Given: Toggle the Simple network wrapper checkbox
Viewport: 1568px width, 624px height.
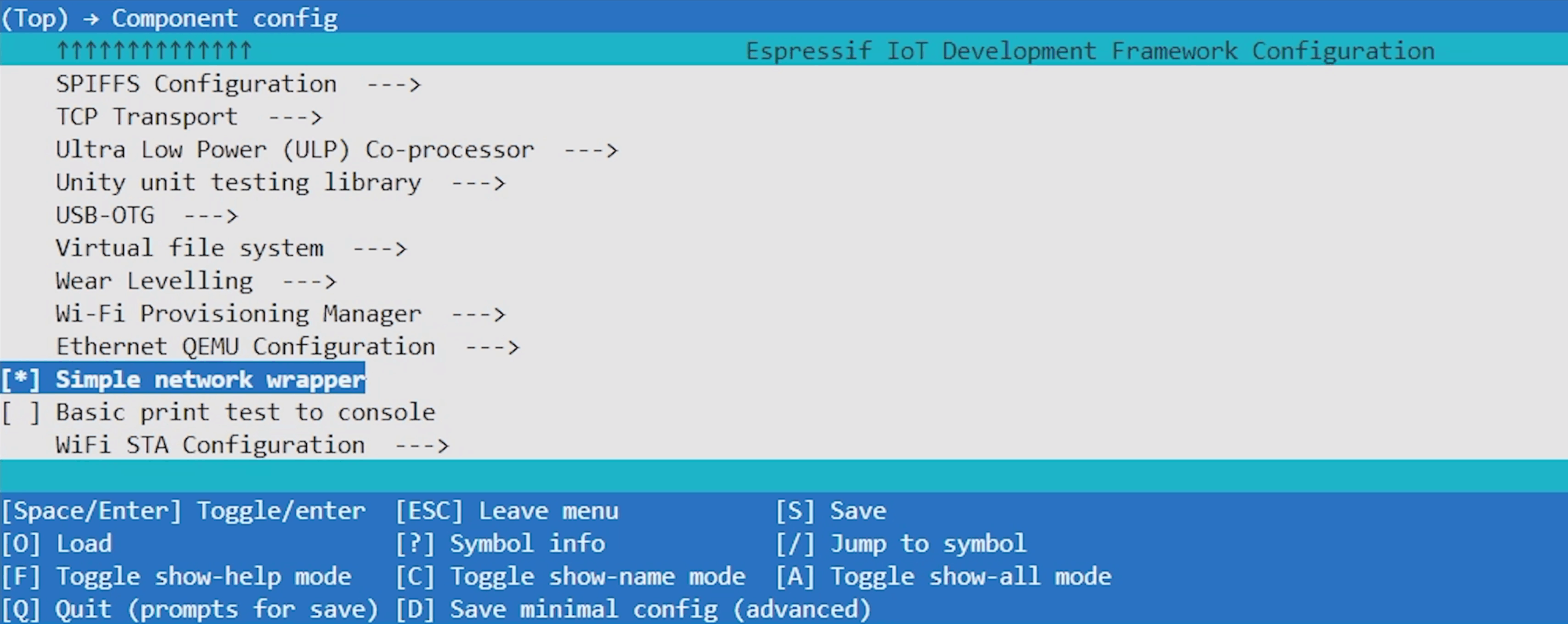Looking at the screenshot, I should point(21,380).
